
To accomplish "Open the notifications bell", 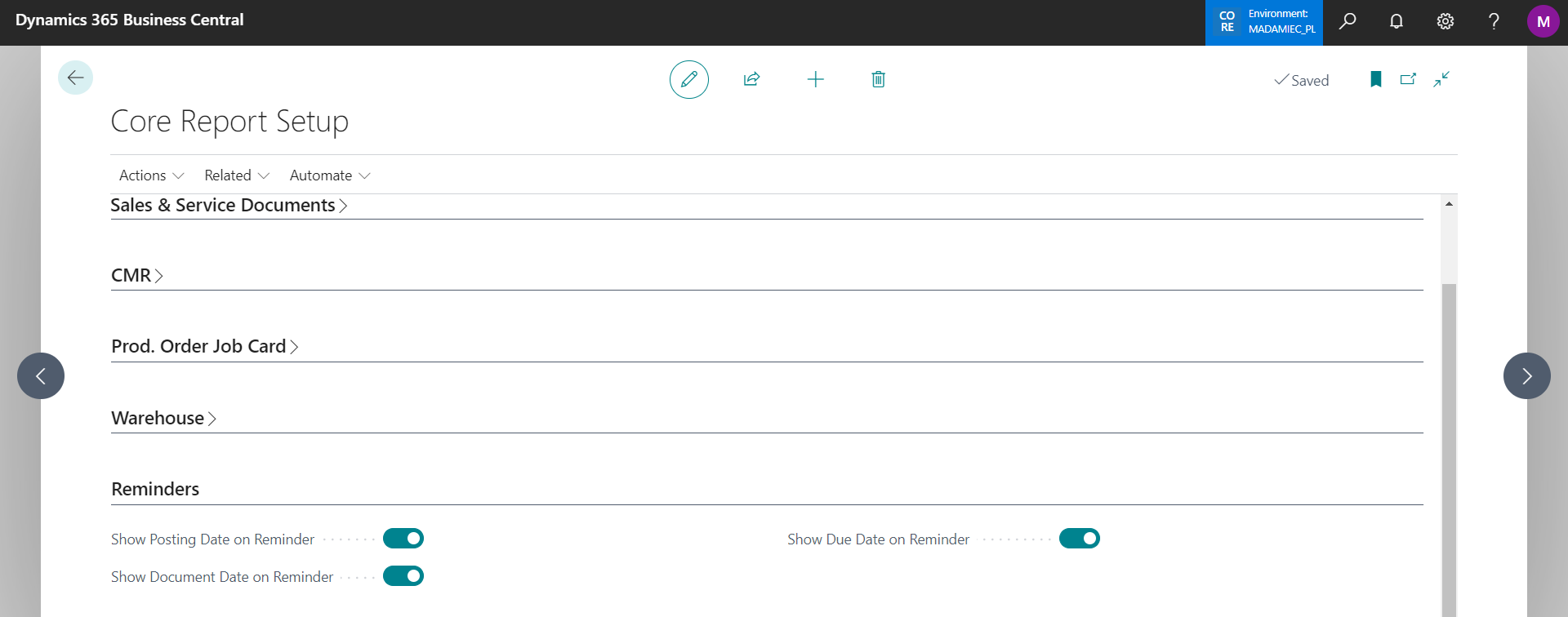I will [1396, 21].
